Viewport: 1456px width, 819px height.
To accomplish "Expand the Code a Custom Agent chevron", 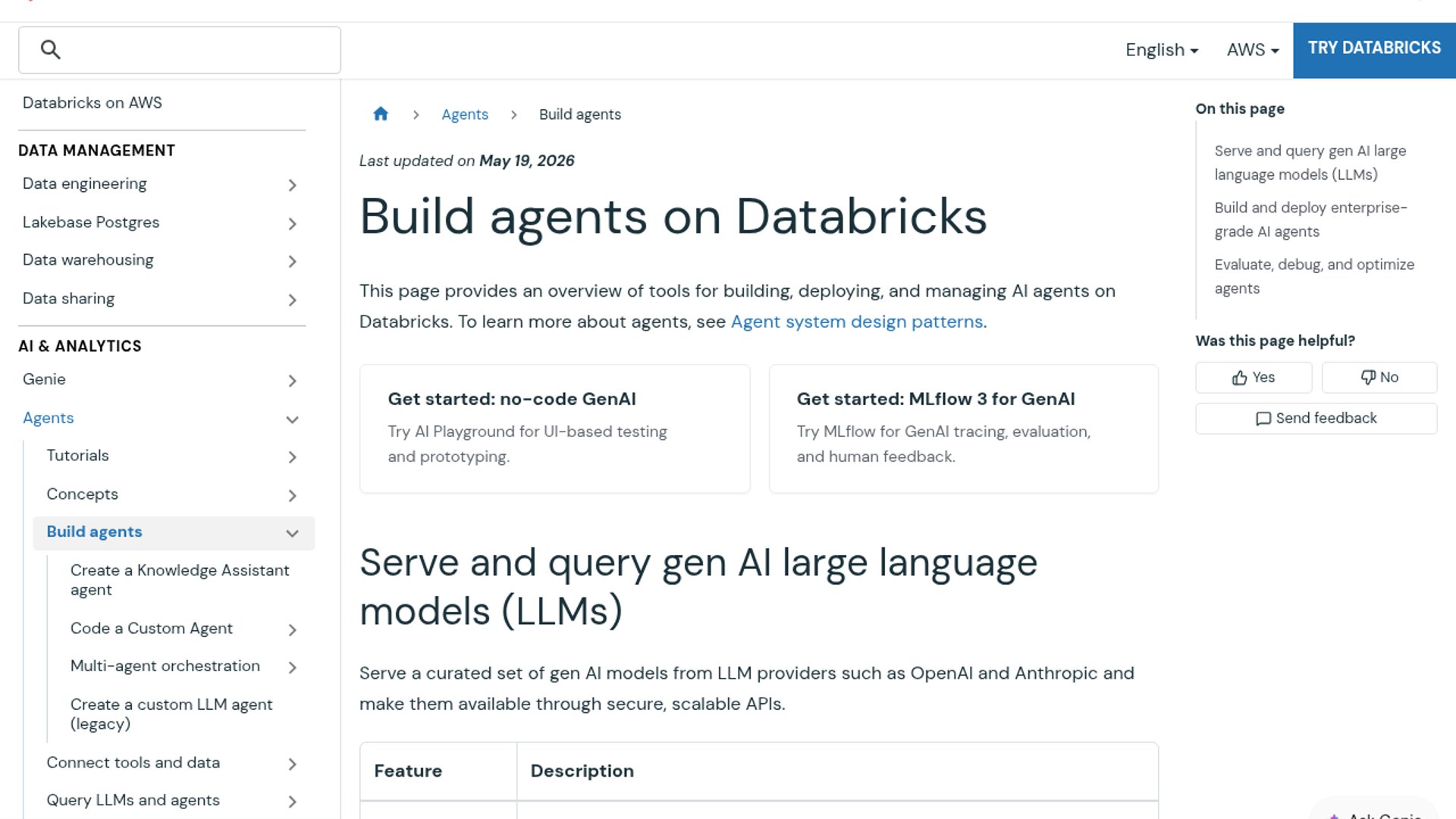I will tap(293, 630).
